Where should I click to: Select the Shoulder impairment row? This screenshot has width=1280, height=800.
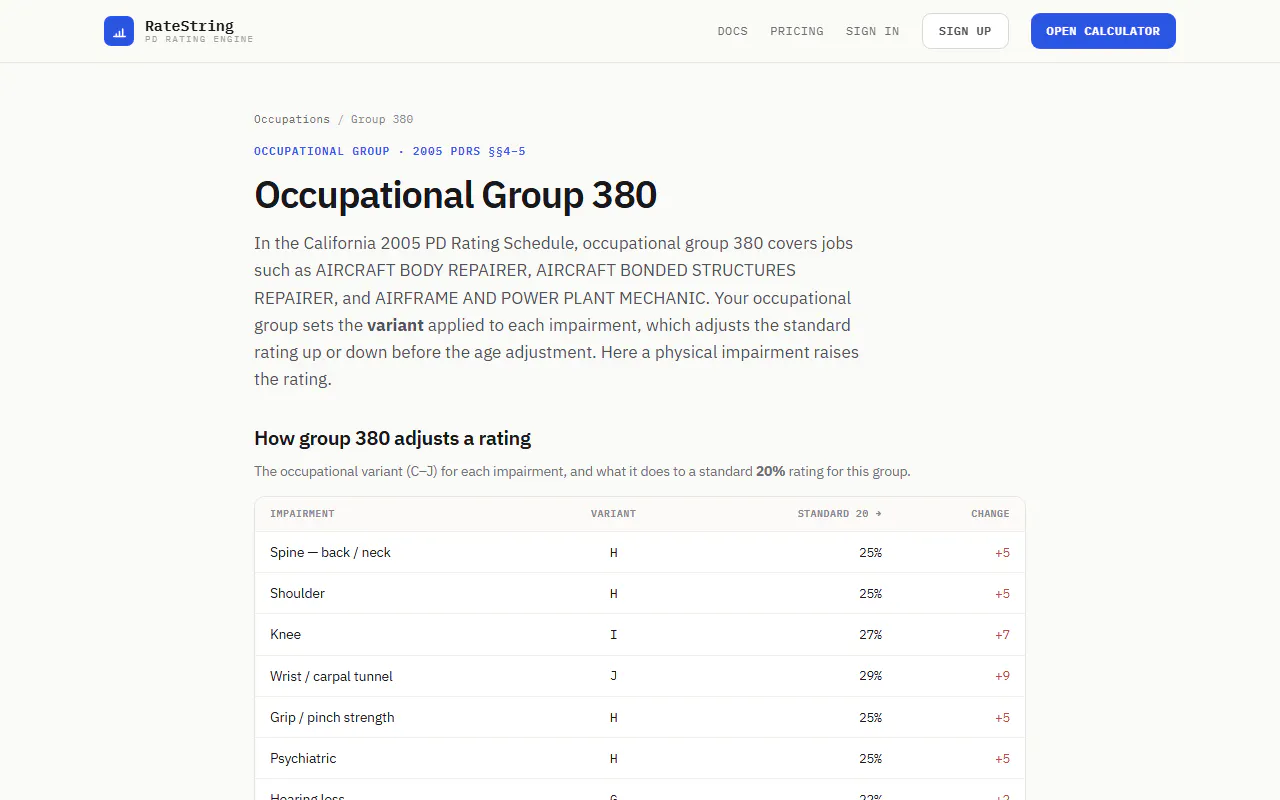tap(640, 593)
